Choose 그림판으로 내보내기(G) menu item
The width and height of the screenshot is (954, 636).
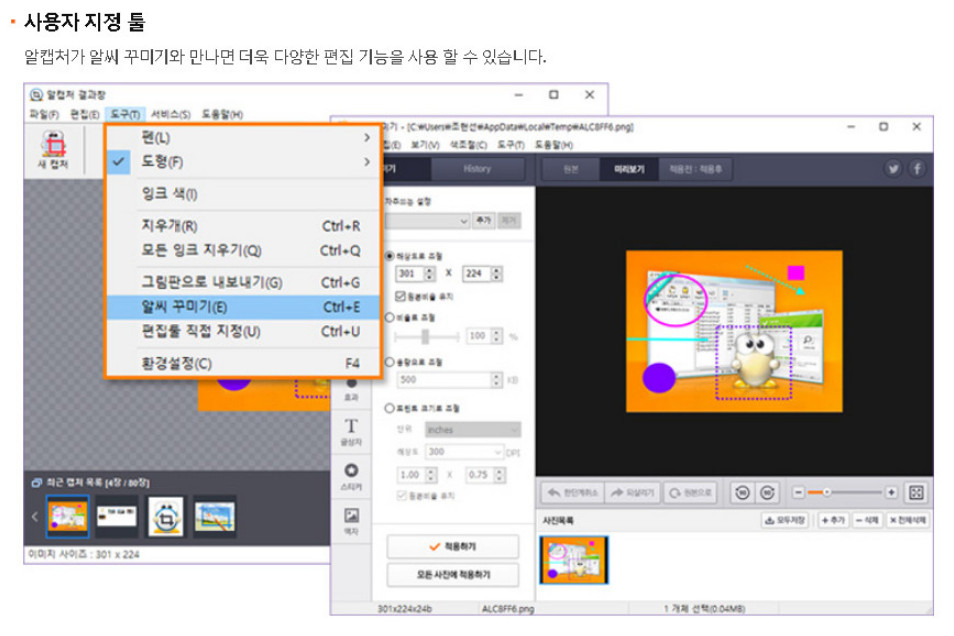243,282
